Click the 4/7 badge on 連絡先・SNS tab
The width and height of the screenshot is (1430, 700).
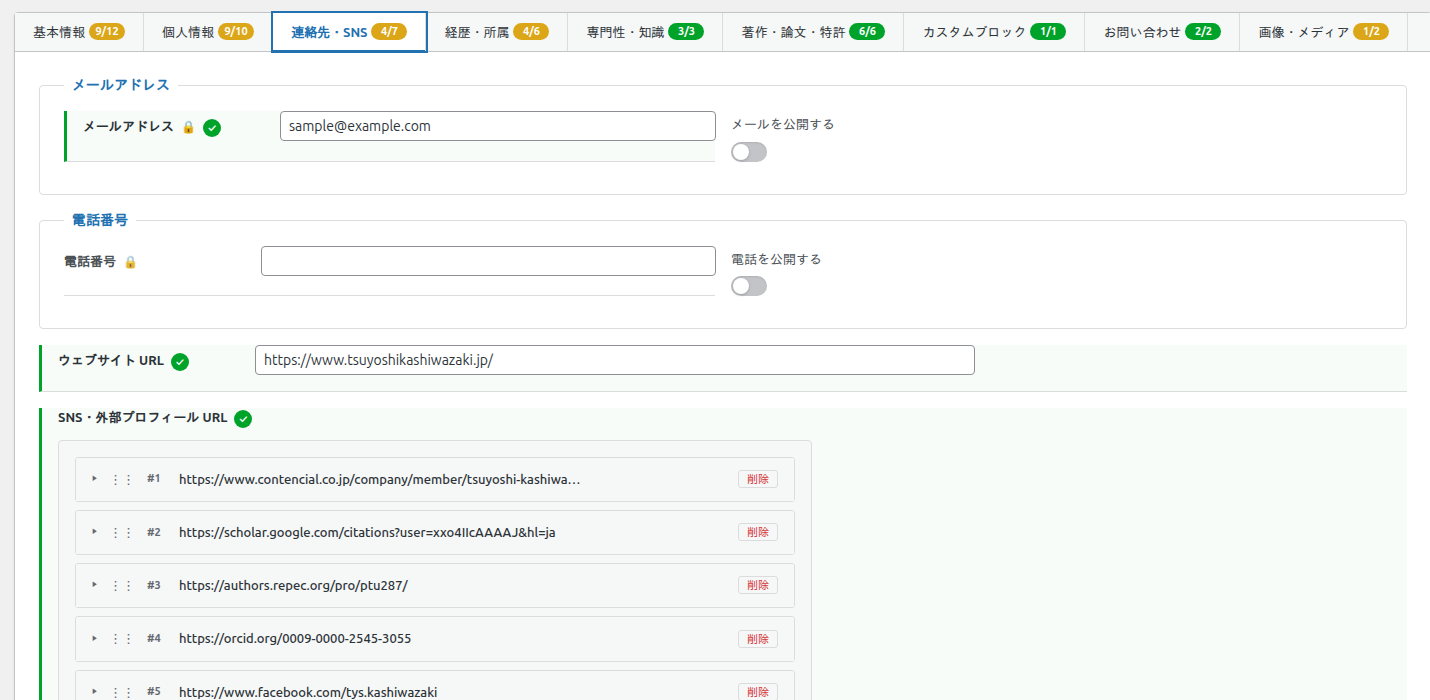(389, 32)
